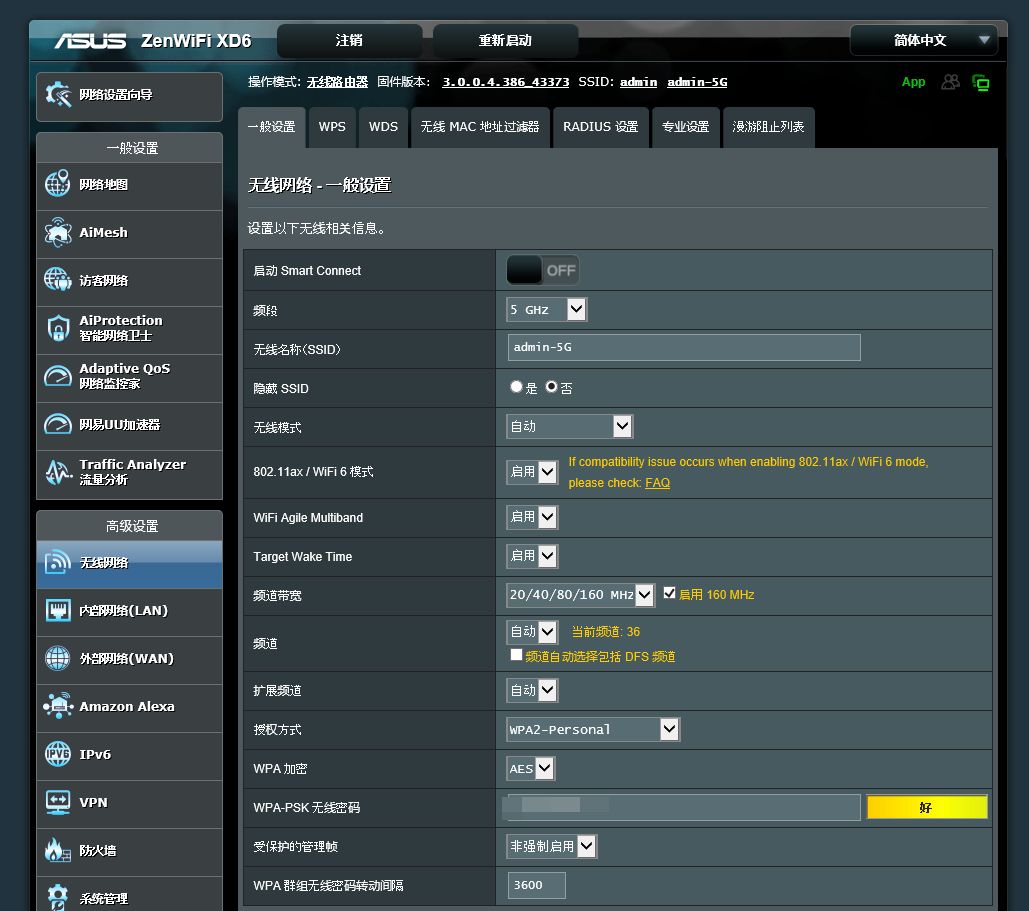
Task: Click the admin SSID link in header
Action: point(639,82)
